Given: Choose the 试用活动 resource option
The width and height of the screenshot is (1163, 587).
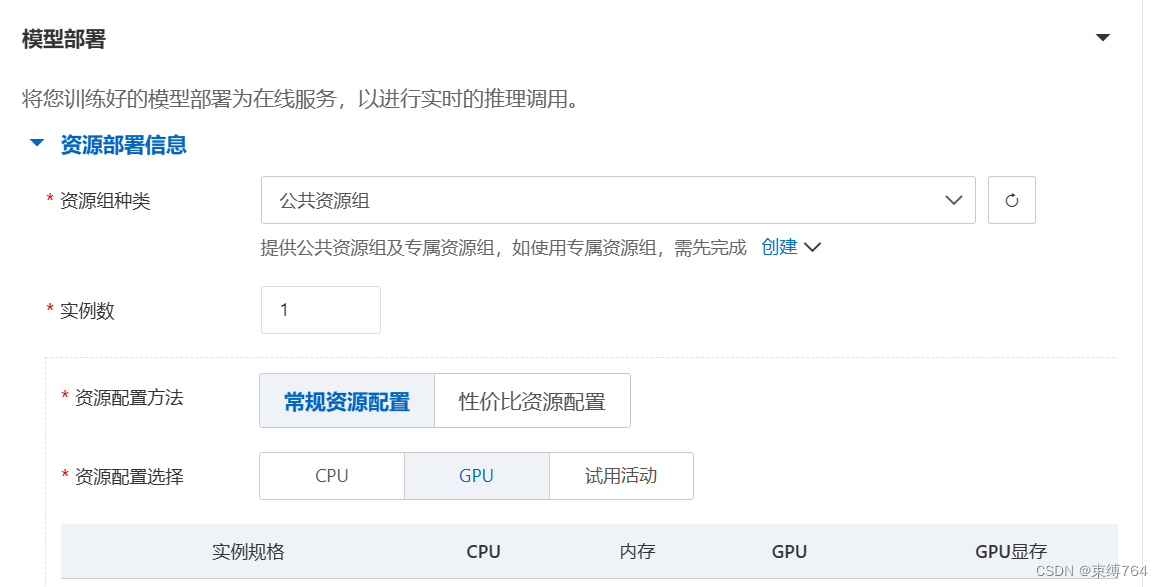Looking at the screenshot, I should [621, 476].
